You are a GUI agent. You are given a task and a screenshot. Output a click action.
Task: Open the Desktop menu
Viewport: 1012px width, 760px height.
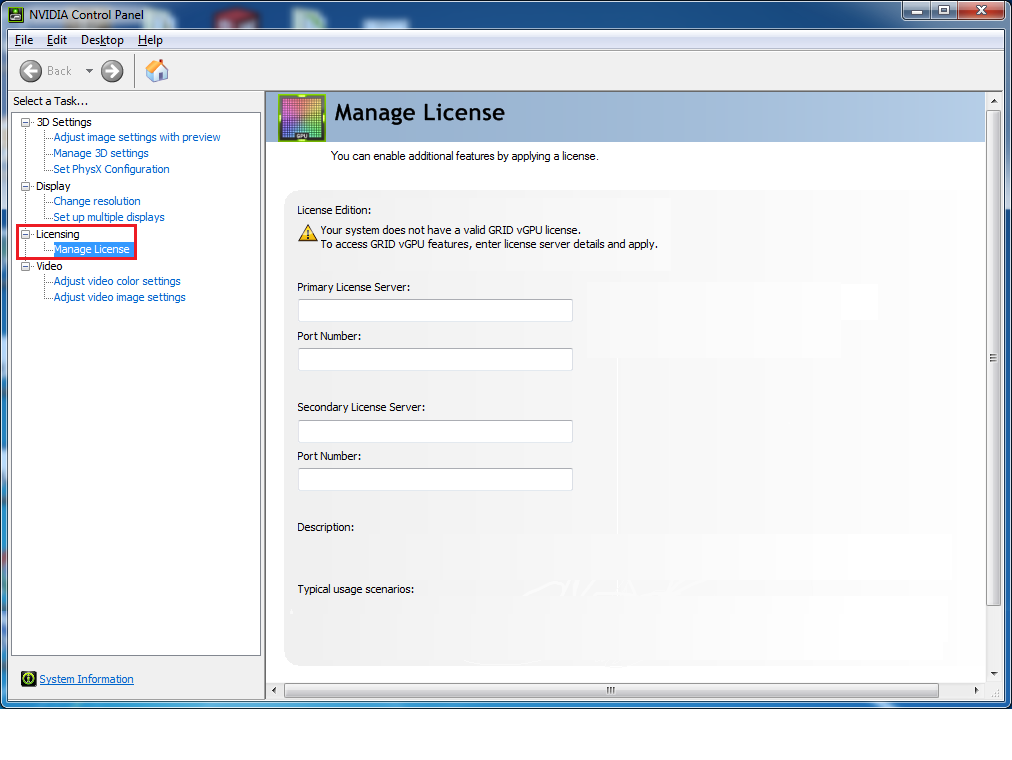[102, 40]
